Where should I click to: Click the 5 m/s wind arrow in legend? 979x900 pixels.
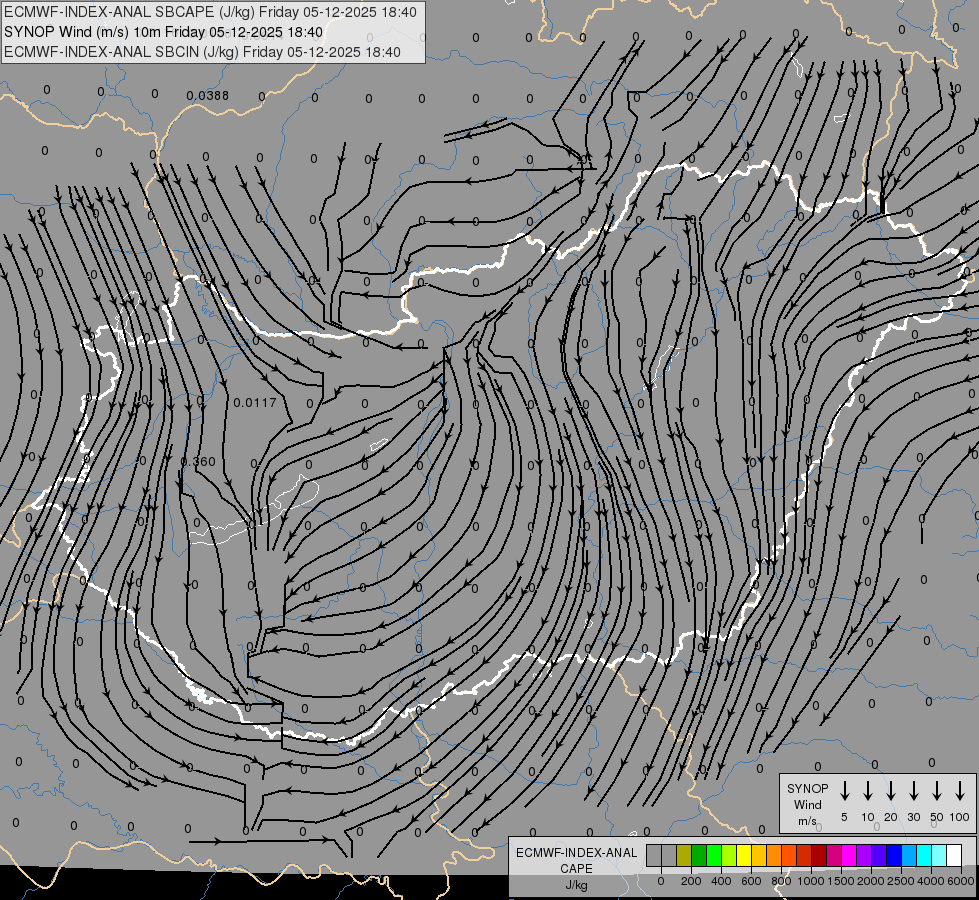pos(844,791)
